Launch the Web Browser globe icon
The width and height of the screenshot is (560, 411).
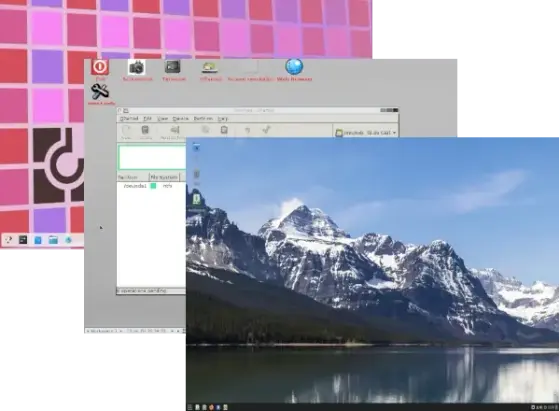pos(294,67)
